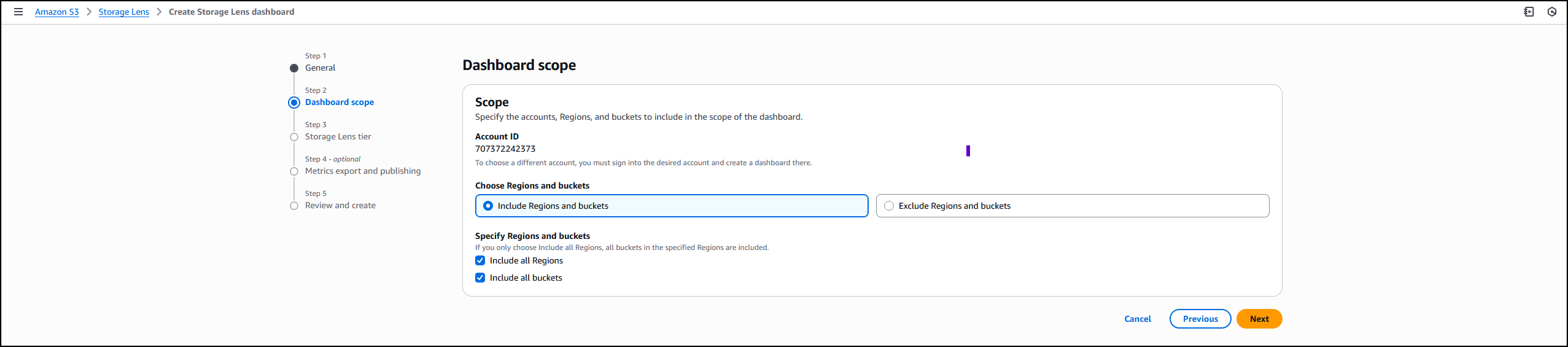
Task: Click the hexagon icon in top-right corner
Action: point(1552,12)
